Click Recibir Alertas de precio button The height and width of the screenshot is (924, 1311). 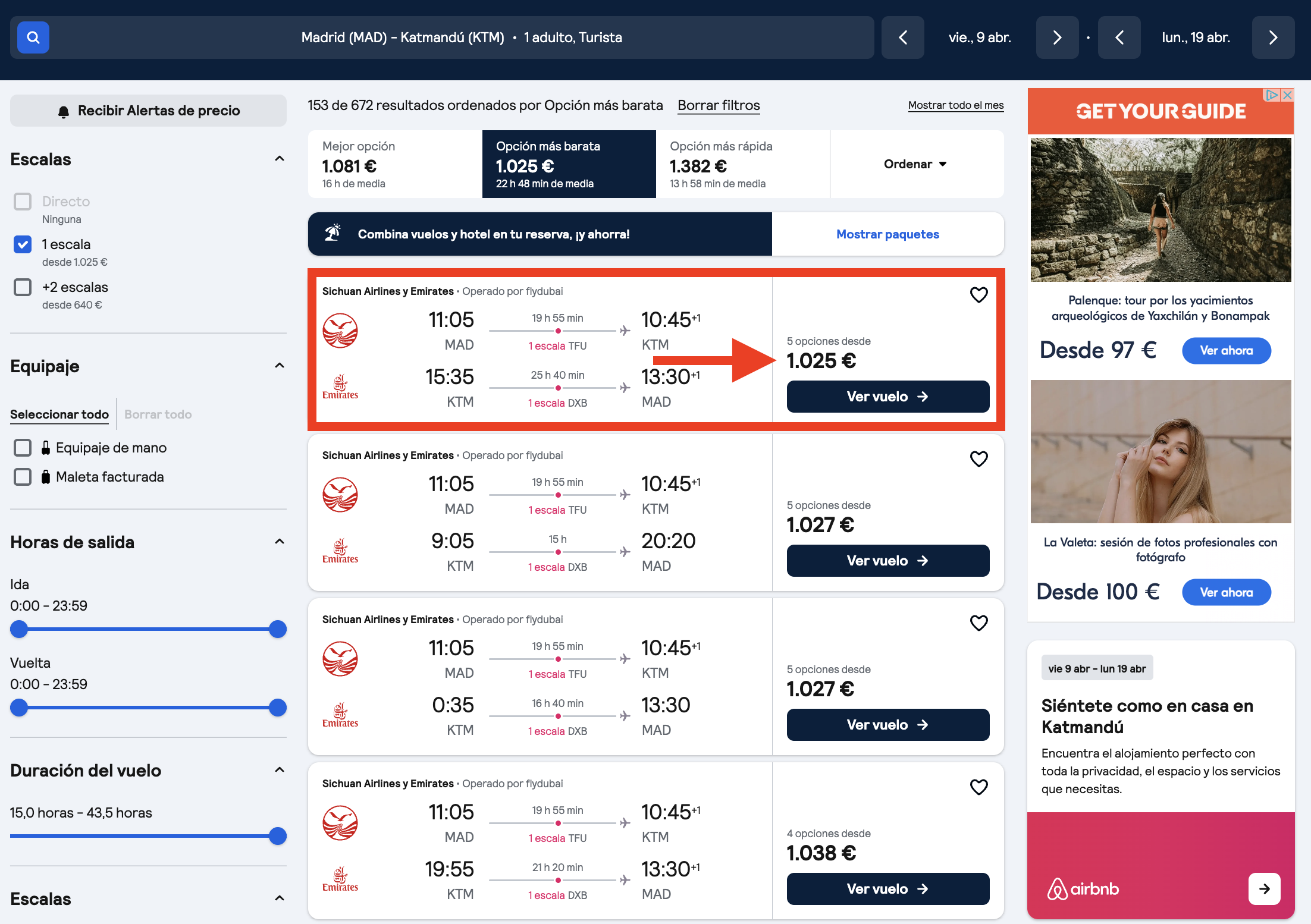point(148,111)
